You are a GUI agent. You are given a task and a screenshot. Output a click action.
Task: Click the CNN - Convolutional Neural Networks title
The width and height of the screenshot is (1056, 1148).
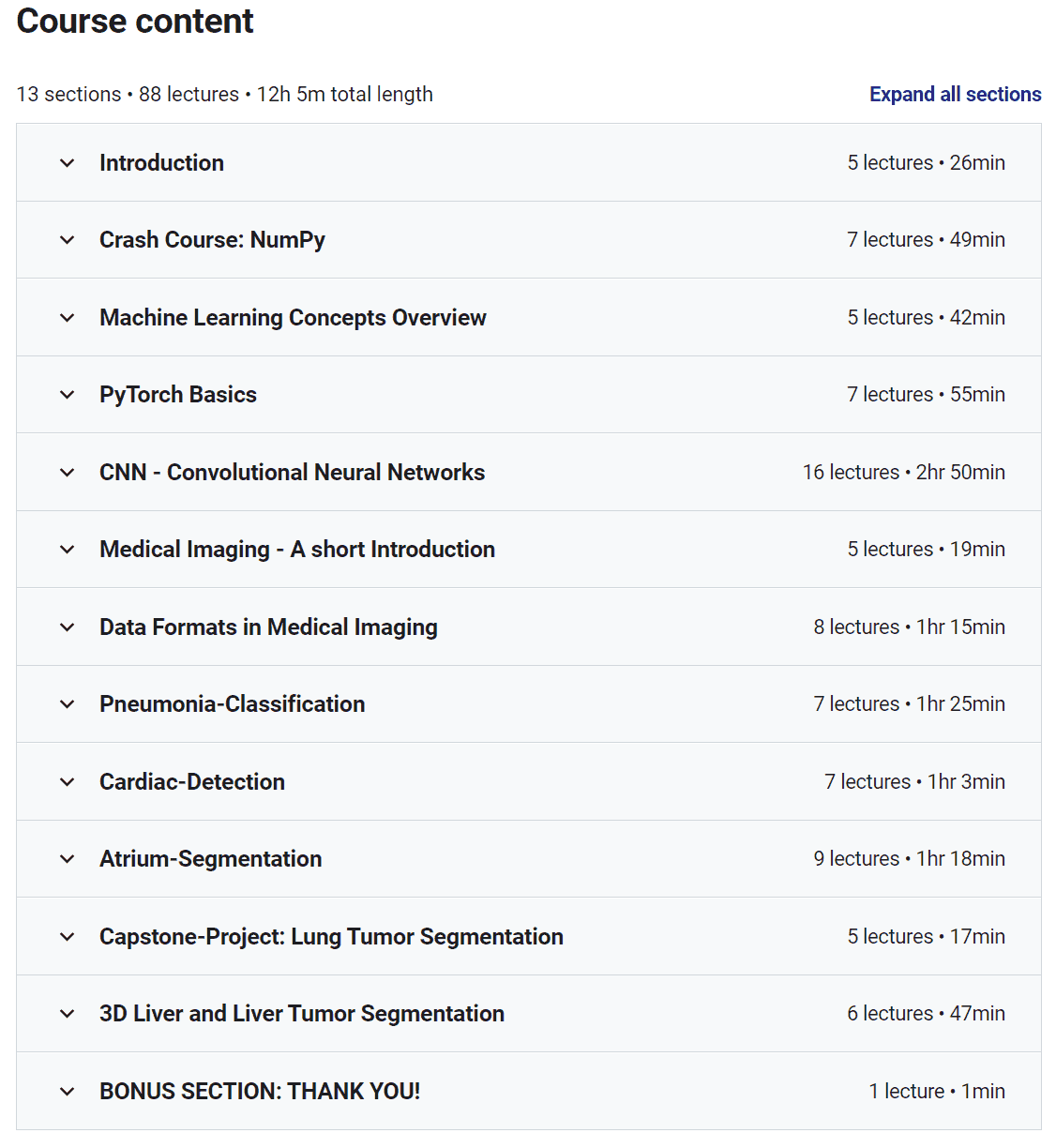[292, 473]
